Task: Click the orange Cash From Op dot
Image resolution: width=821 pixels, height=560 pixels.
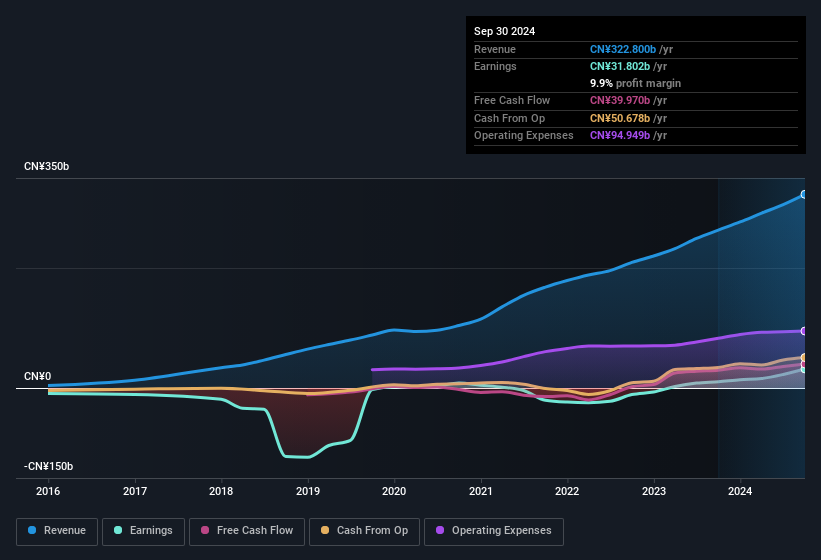Action: tap(326, 531)
